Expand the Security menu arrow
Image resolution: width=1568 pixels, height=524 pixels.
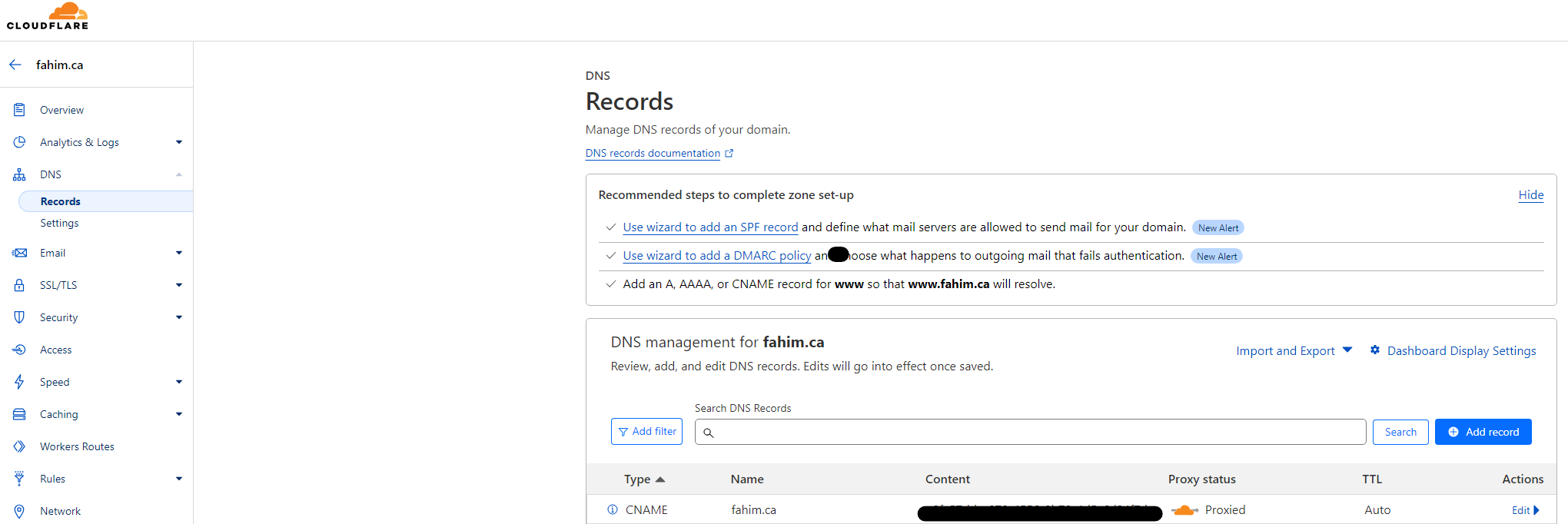[x=179, y=317]
